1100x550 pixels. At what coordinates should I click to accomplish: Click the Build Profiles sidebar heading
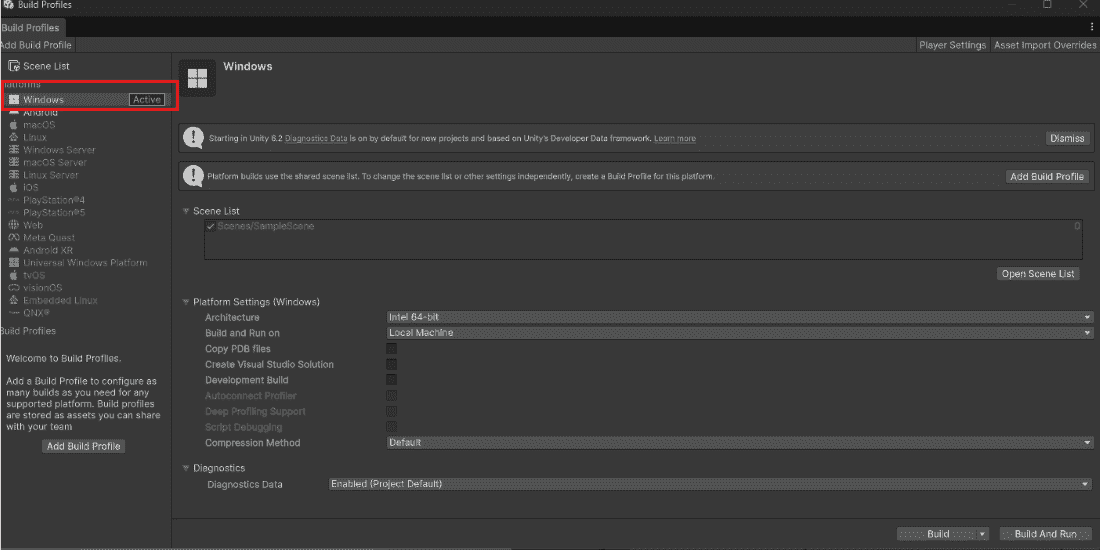(28, 331)
